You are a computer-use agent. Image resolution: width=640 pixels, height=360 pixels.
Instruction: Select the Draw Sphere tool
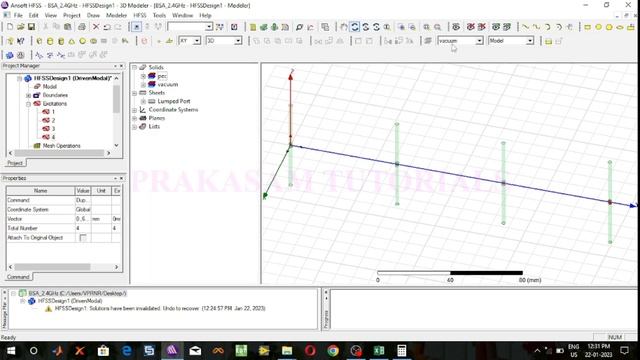click(82, 41)
